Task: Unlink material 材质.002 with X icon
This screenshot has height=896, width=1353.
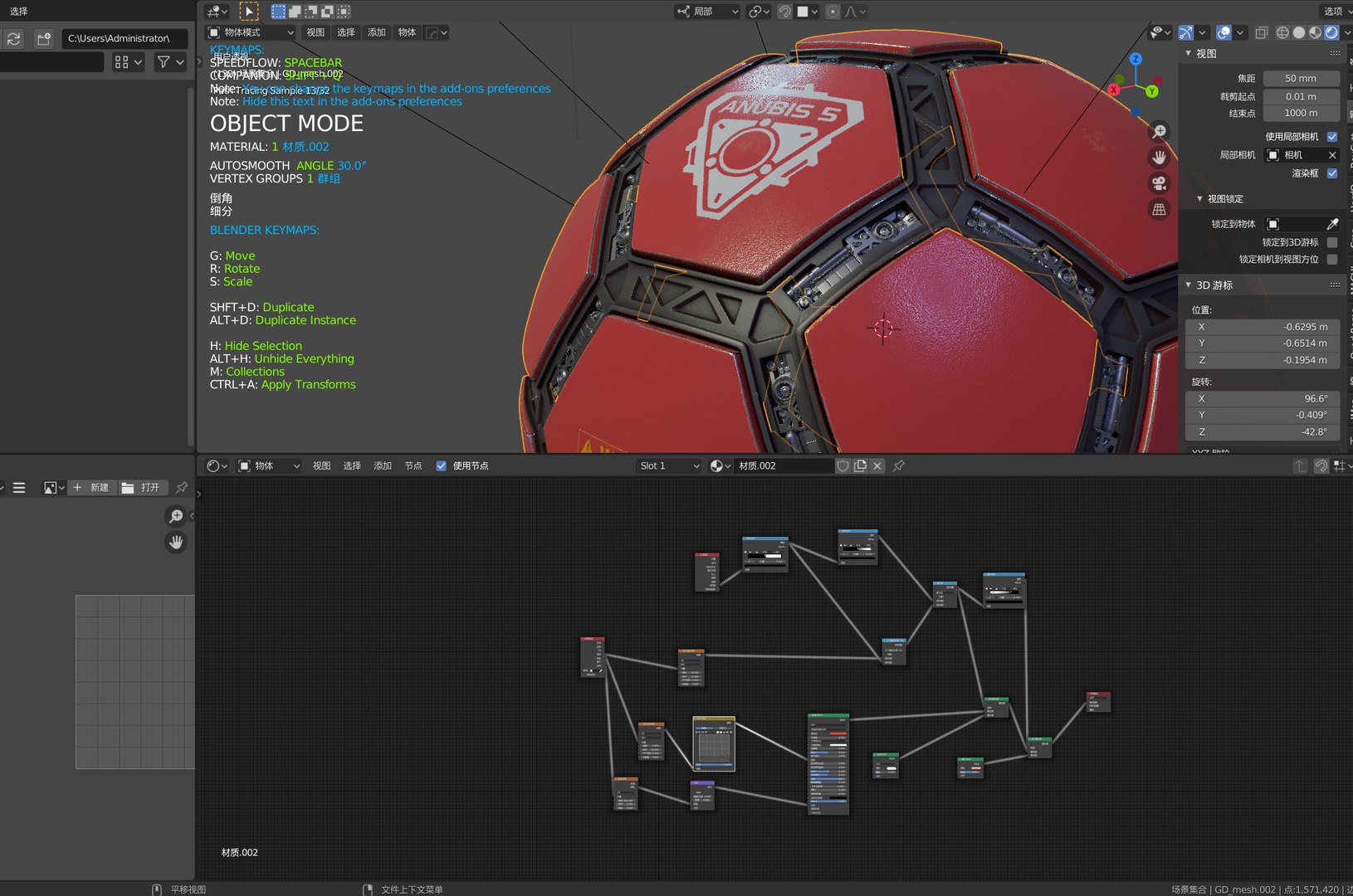Action: (x=877, y=466)
